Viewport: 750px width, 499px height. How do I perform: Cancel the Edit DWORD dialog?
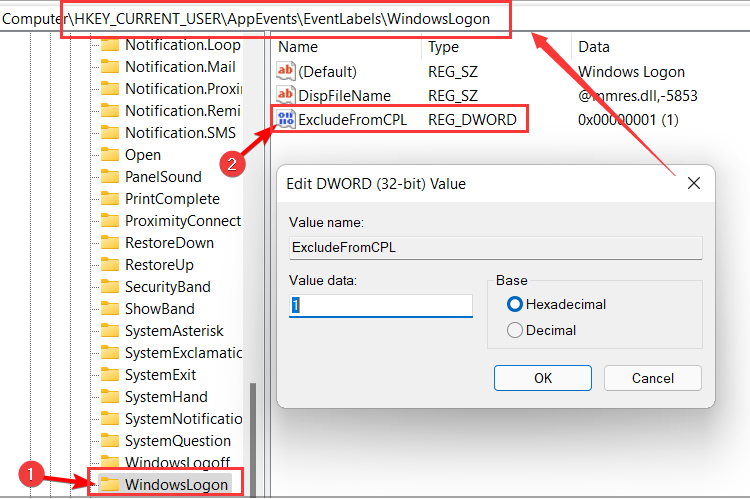click(x=653, y=378)
